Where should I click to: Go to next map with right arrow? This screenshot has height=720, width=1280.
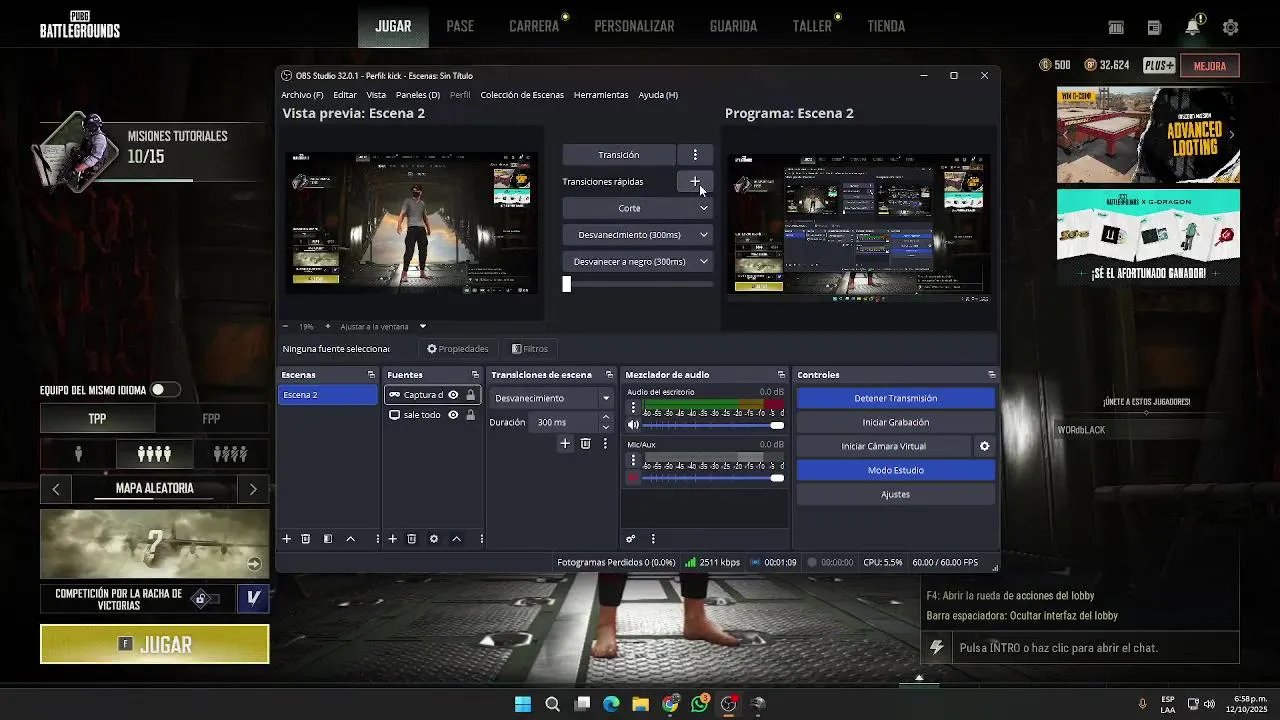[253, 489]
